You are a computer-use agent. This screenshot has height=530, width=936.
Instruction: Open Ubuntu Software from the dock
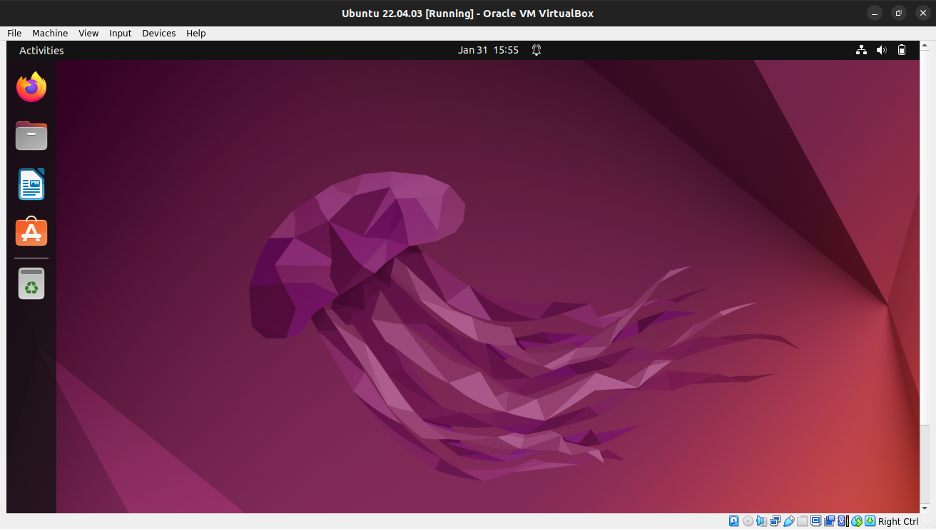pyautogui.click(x=31, y=232)
